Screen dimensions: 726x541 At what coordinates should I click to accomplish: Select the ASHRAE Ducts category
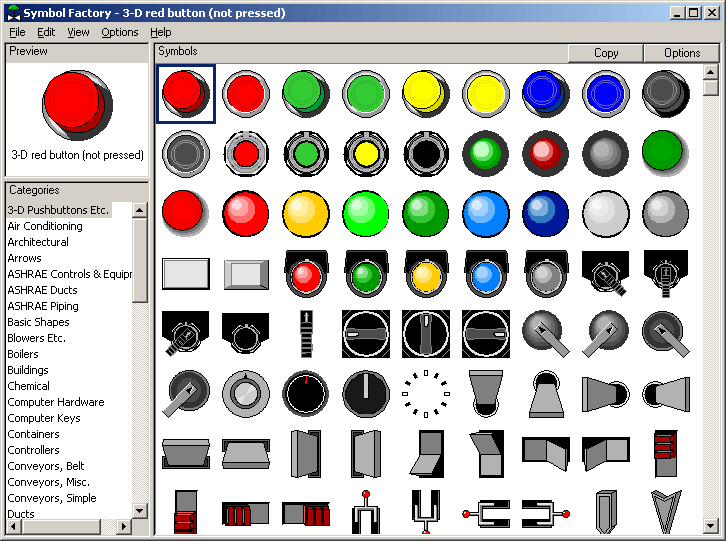[43, 290]
